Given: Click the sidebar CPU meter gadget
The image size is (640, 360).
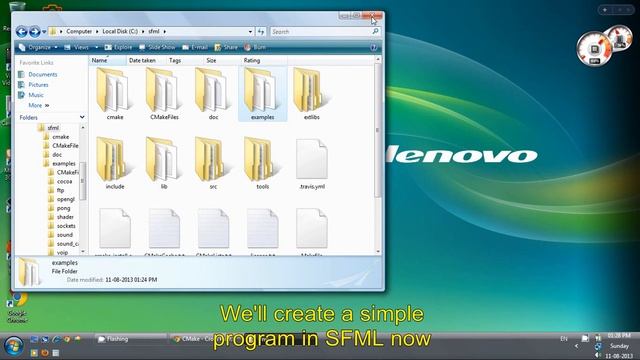Looking at the screenshot, I should pyautogui.click(x=594, y=49).
